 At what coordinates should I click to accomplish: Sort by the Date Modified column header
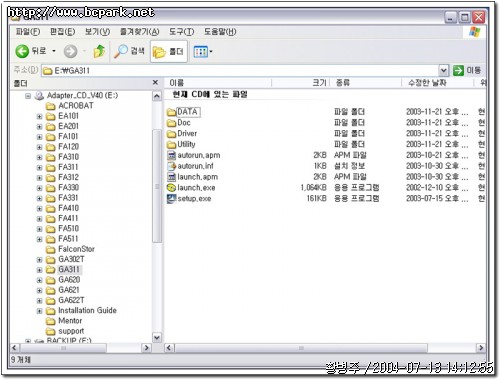438,83
